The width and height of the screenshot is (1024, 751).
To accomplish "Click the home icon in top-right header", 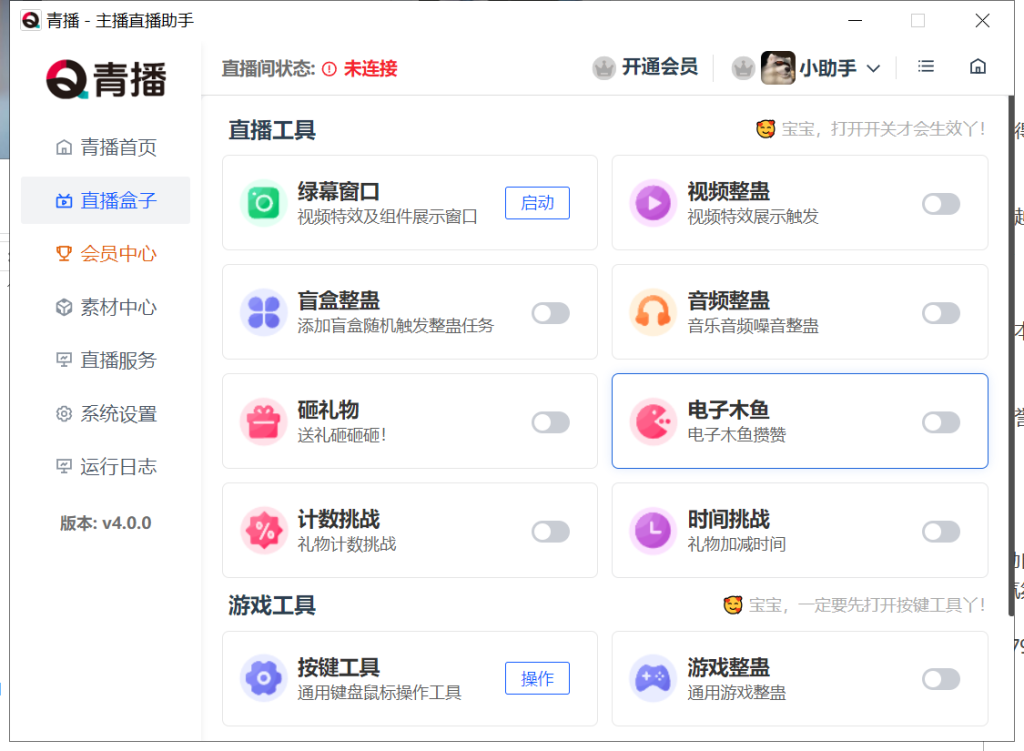I will [978, 67].
